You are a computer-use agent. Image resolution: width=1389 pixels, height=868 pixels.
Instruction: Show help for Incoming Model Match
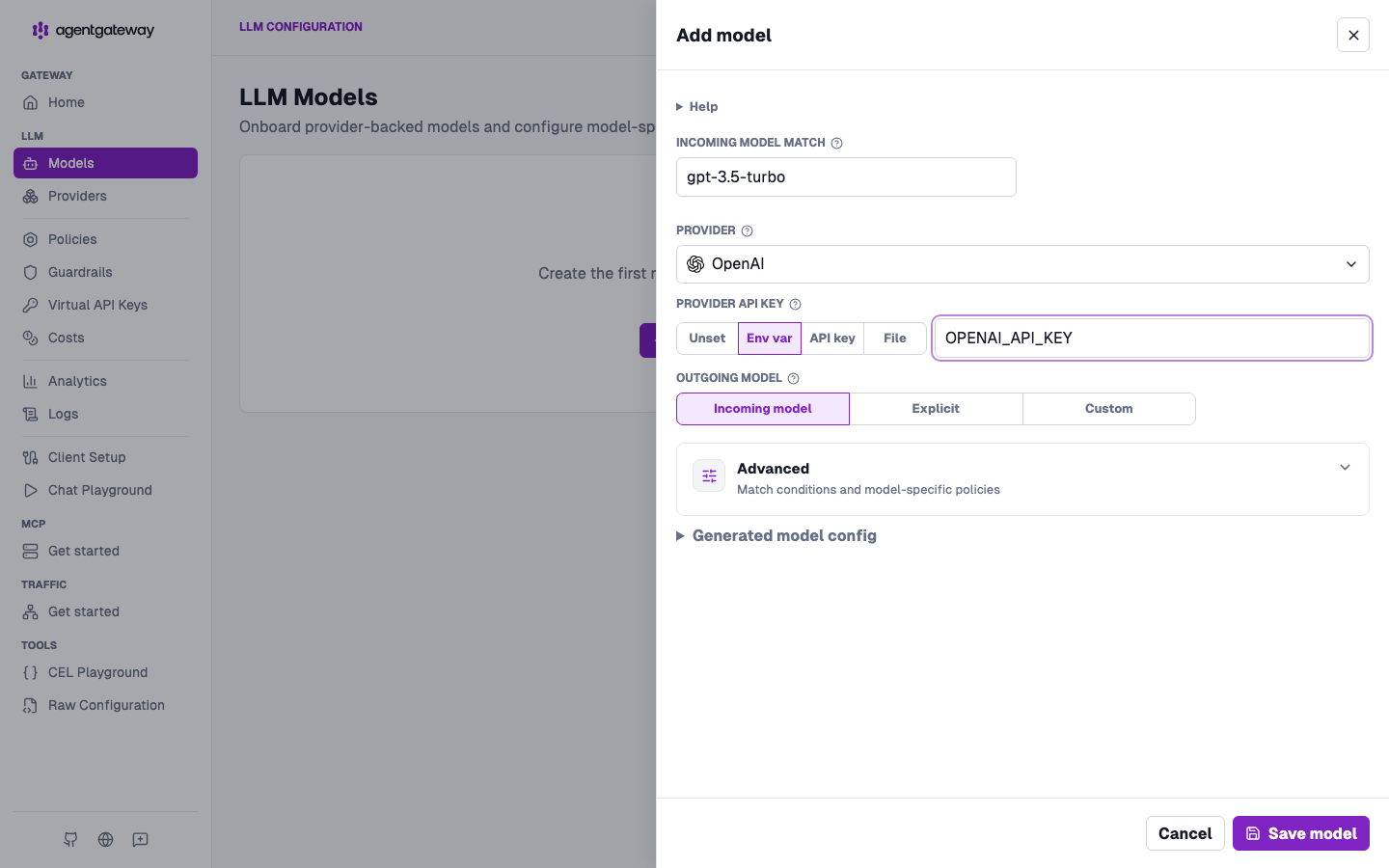pos(837,143)
